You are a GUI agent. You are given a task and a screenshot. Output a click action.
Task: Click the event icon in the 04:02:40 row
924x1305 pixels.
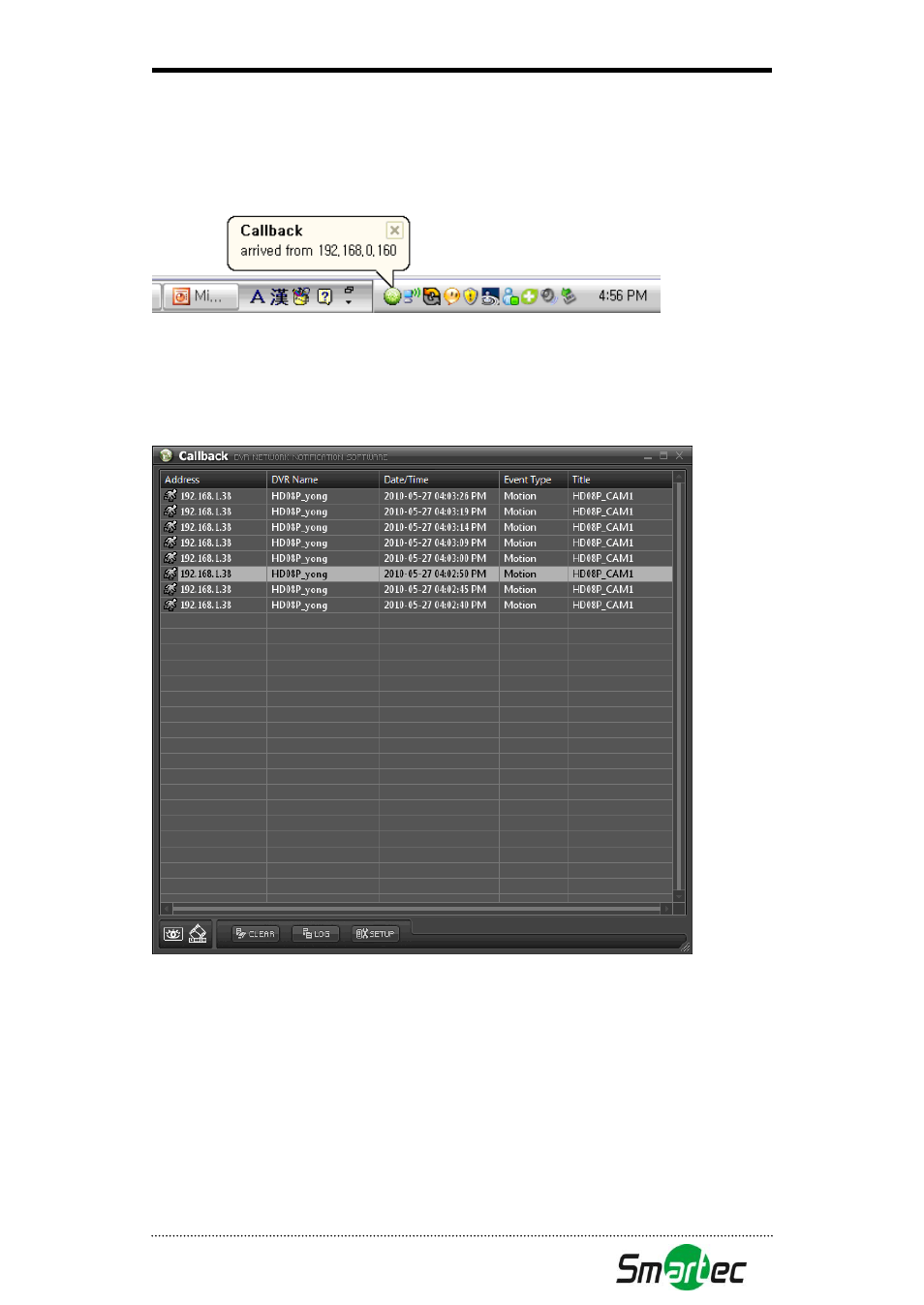pos(170,604)
